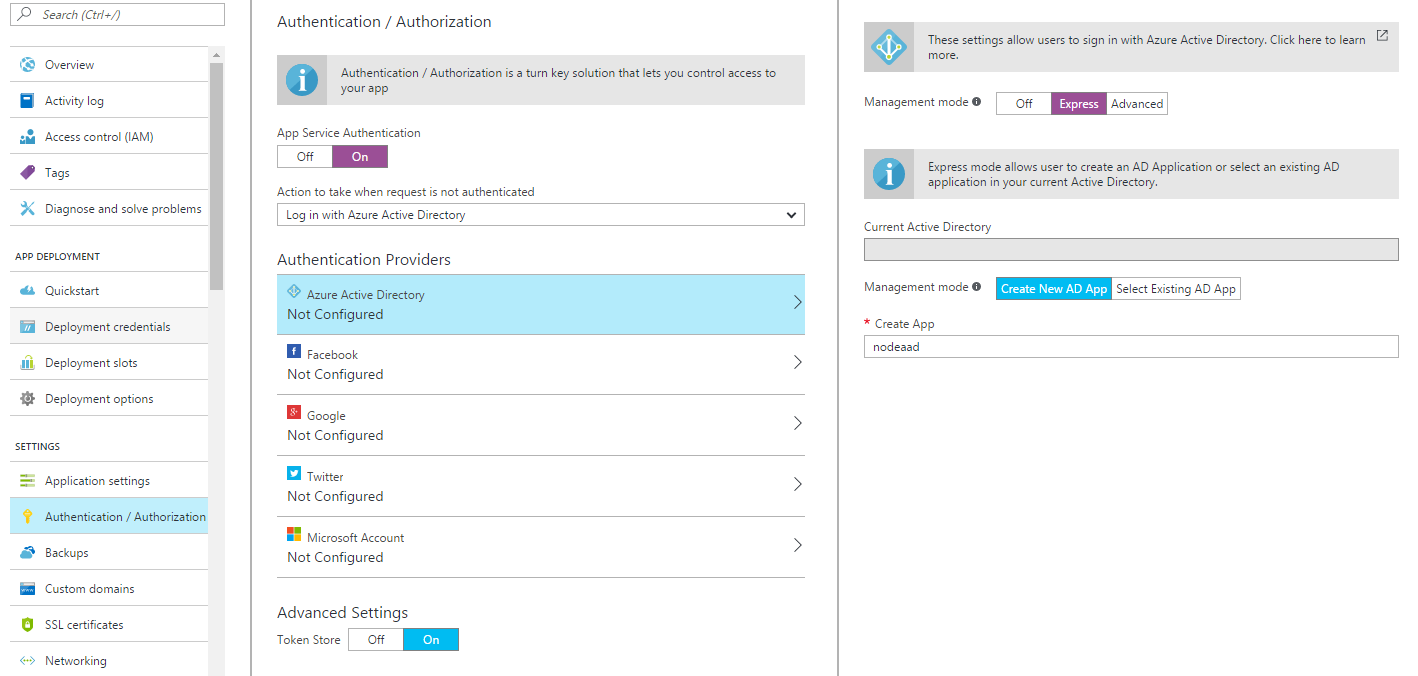Screen dimensions: 1418x676
Task: Expand the Twitter provider settings
Action: point(540,485)
